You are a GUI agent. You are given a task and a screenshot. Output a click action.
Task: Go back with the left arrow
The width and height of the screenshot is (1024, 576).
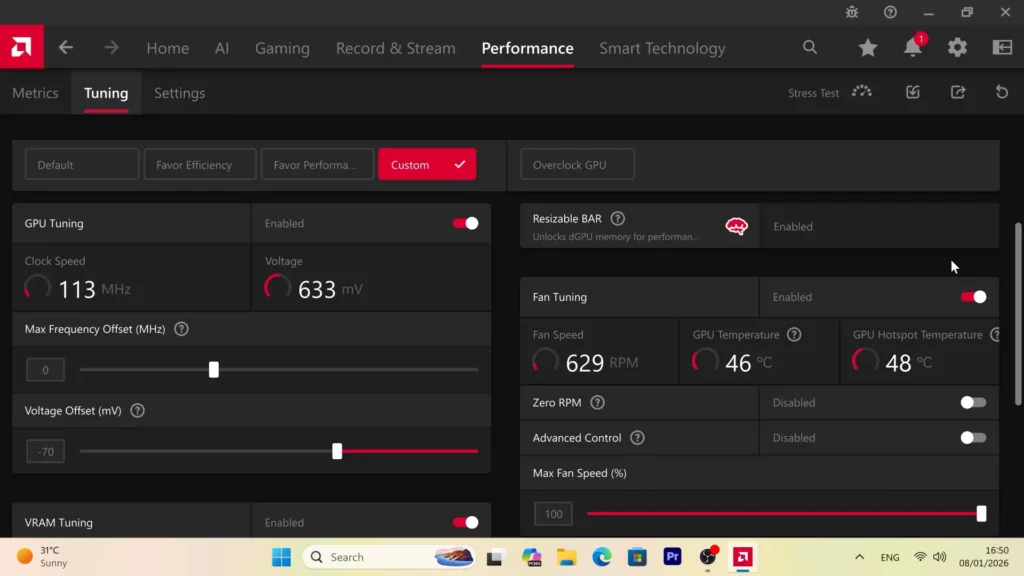(65, 48)
